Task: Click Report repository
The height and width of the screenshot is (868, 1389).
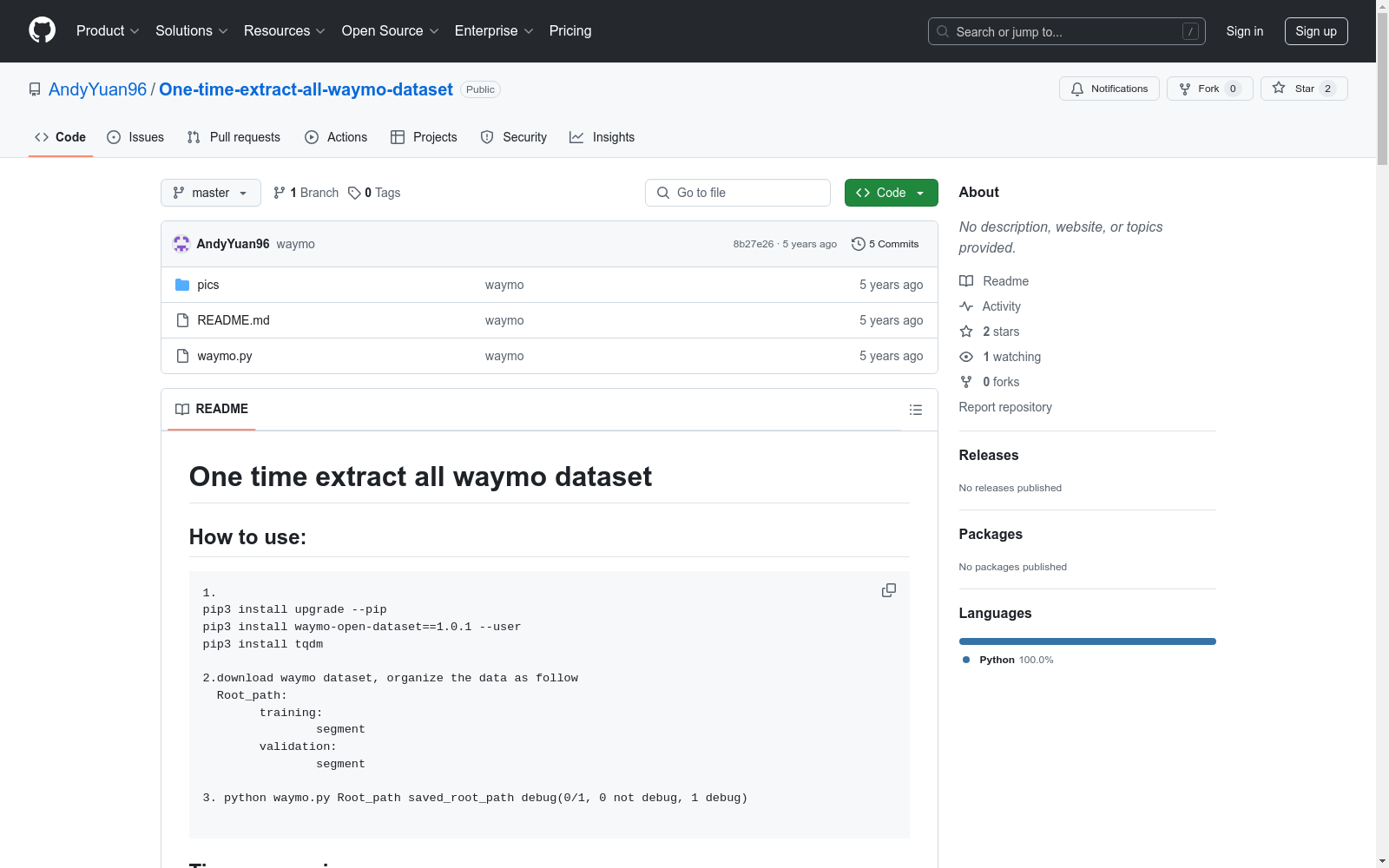Action: coord(1005,407)
